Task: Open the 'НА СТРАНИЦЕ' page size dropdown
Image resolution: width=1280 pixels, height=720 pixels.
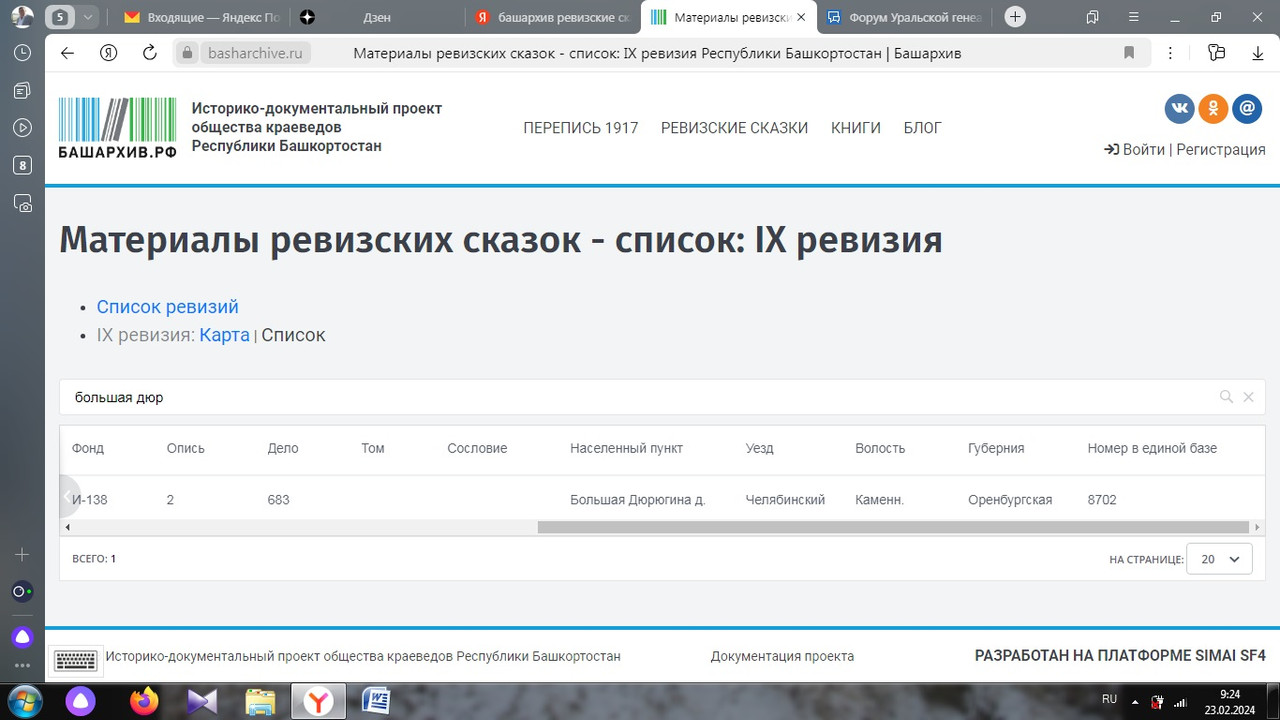Action: click(1218, 559)
